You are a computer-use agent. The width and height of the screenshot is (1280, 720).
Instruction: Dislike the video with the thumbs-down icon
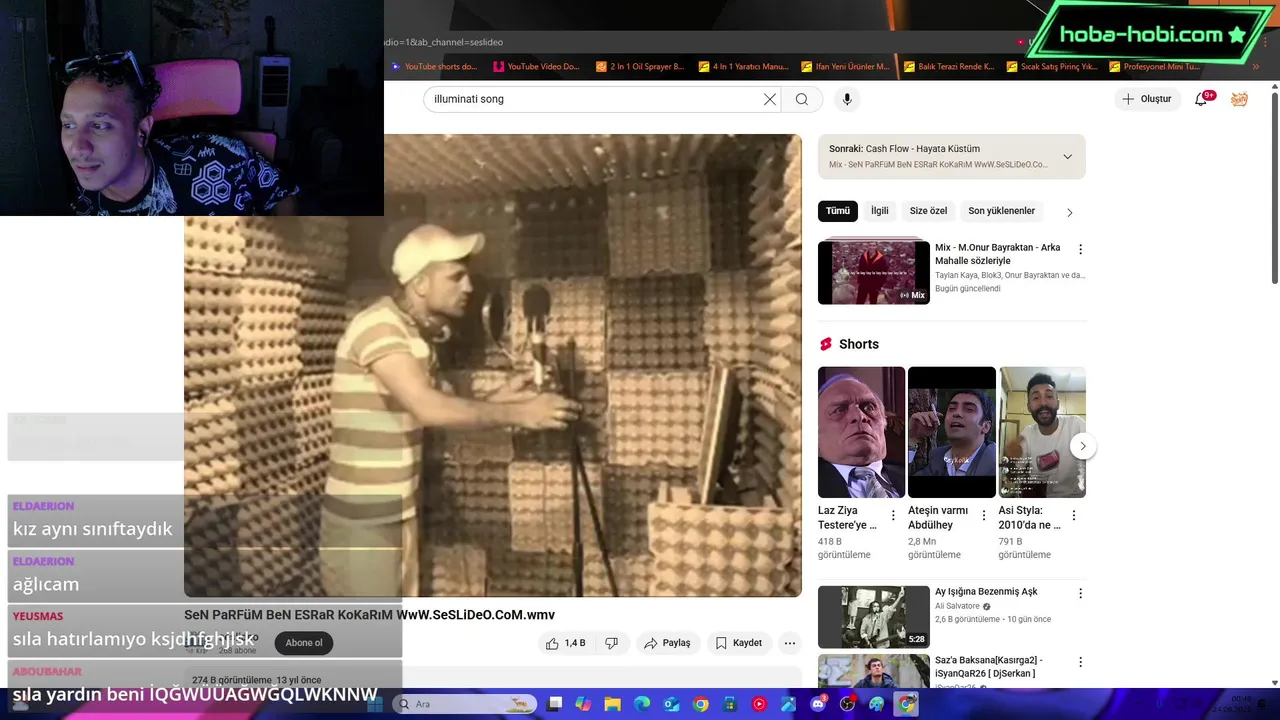[612, 643]
